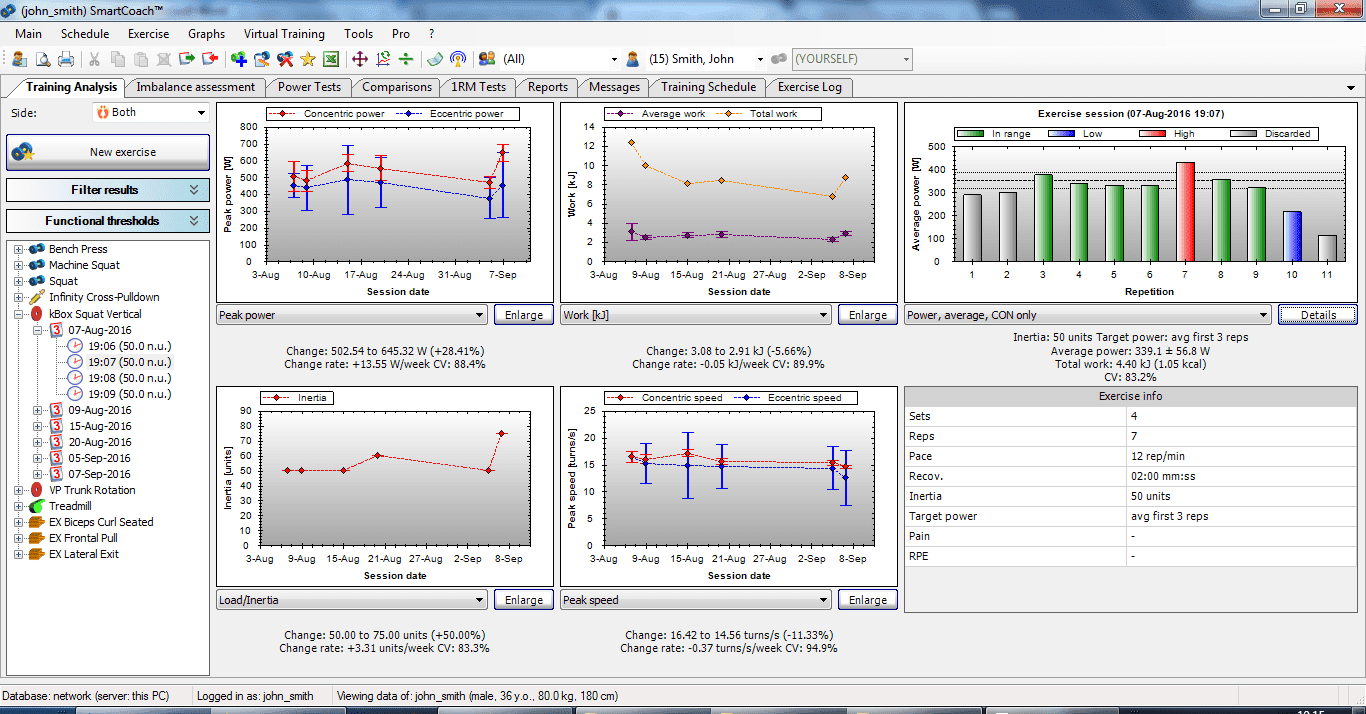Switch to the Imbalance assessment tab

[195, 87]
